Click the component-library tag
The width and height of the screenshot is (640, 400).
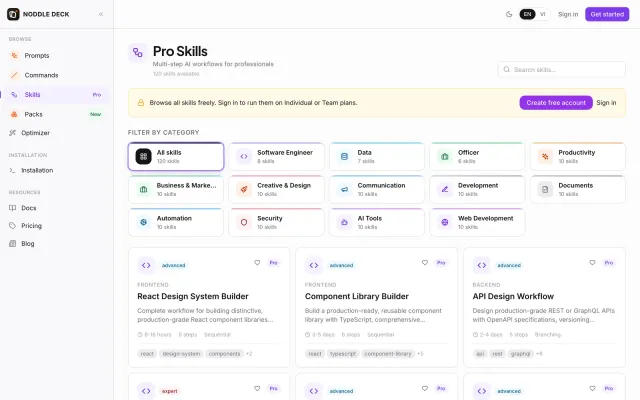(388, 354)
